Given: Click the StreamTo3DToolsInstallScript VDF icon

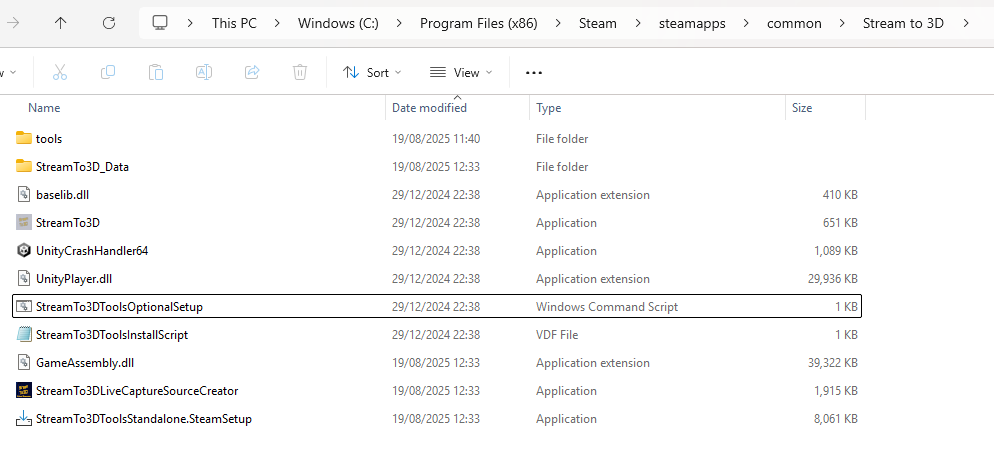Looking at the screenshot, I should click(x=24, y=334).
